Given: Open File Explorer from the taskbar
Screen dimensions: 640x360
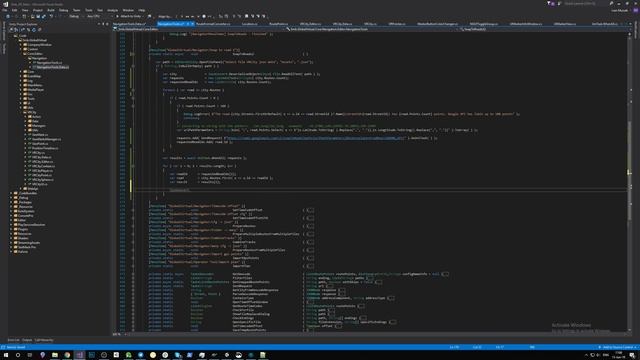Looking at the screenshot, I should tap(55, 355).
